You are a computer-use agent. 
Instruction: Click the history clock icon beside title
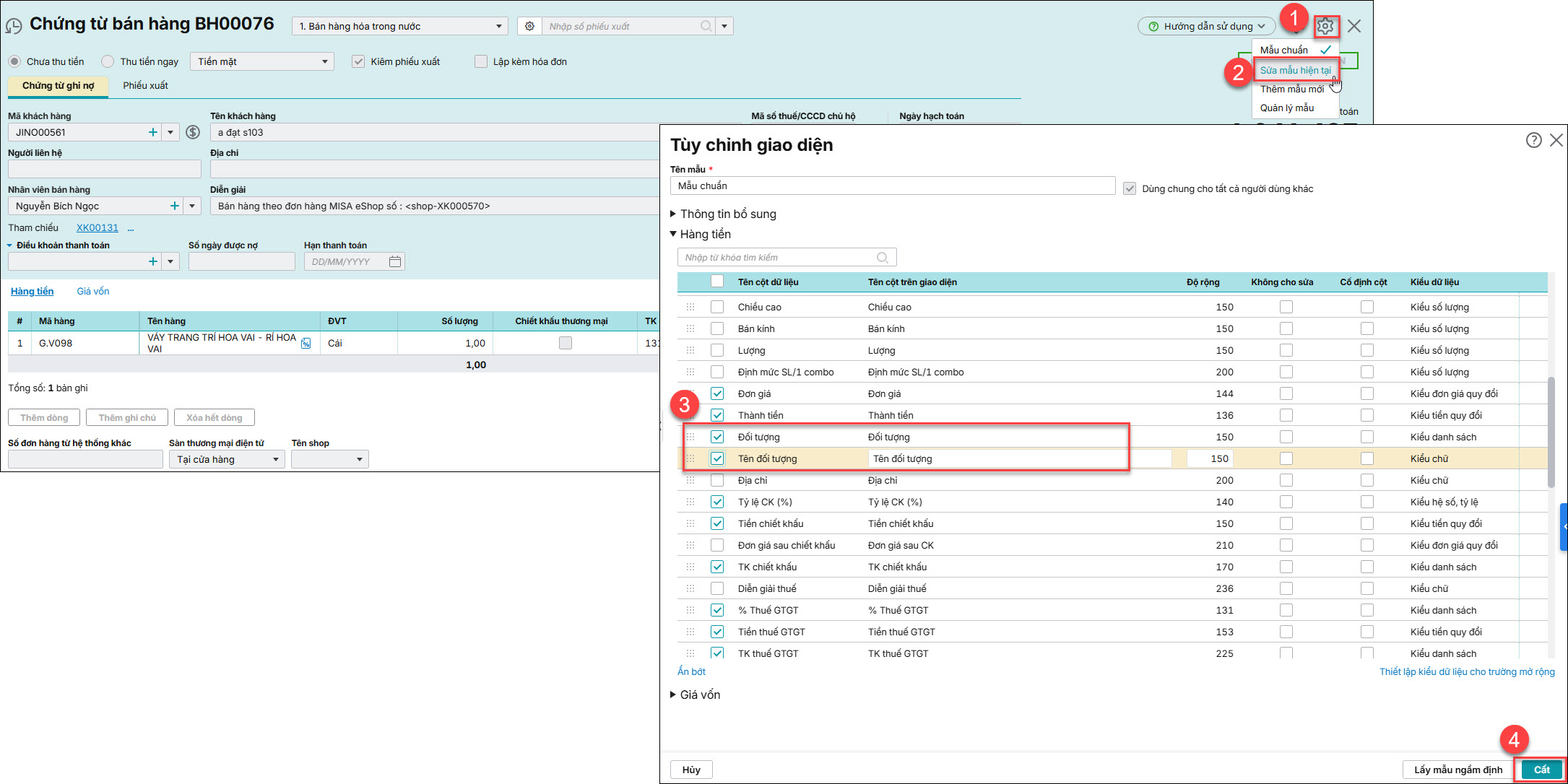point(13,26)
